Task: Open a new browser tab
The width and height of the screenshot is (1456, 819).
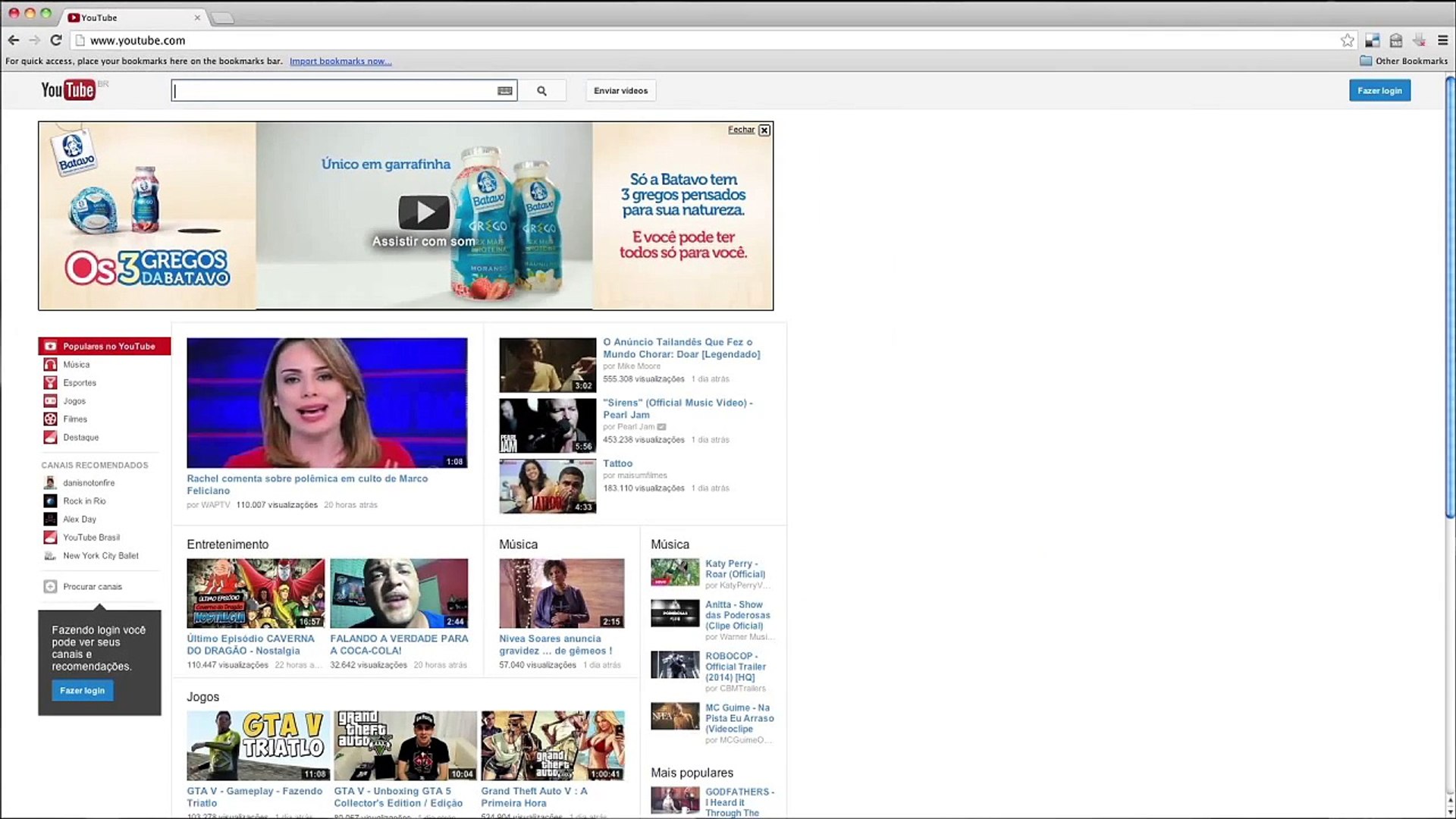Action: tap(221, 17)
